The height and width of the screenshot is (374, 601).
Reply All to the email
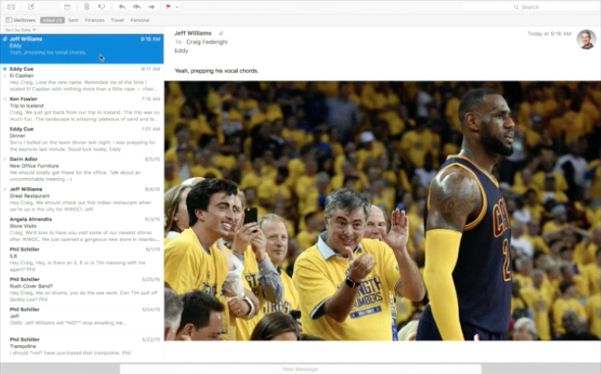tap(137, 7)
